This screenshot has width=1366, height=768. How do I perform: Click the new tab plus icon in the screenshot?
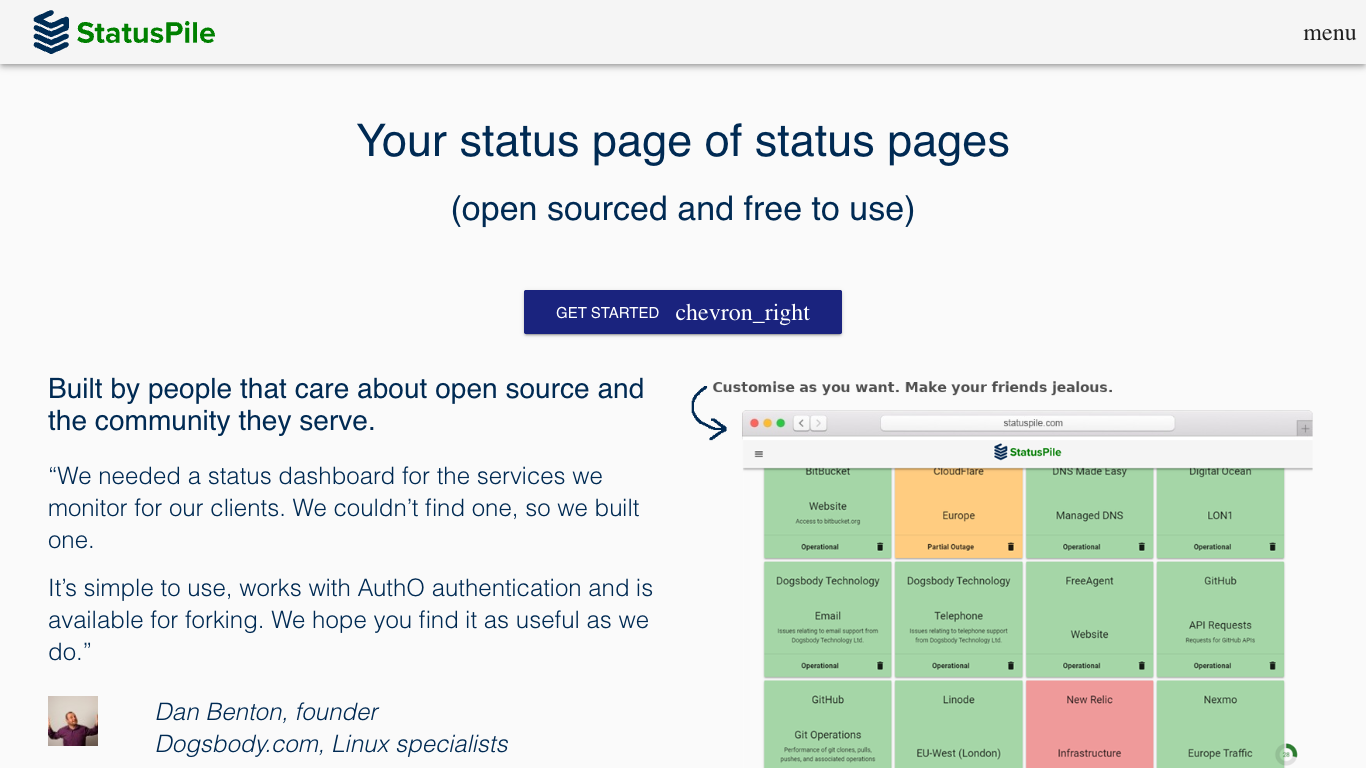(x=1304, y=428)
